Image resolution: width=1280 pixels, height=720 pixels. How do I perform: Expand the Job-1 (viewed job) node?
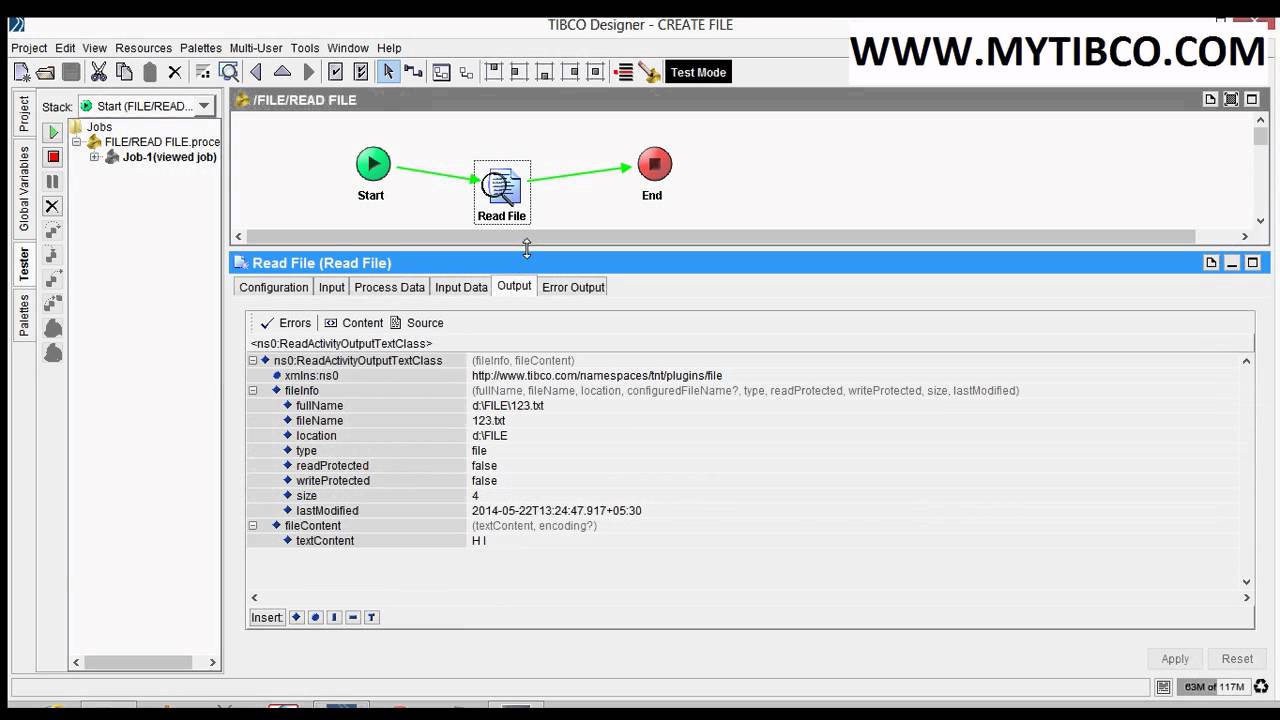coord(94,157)
